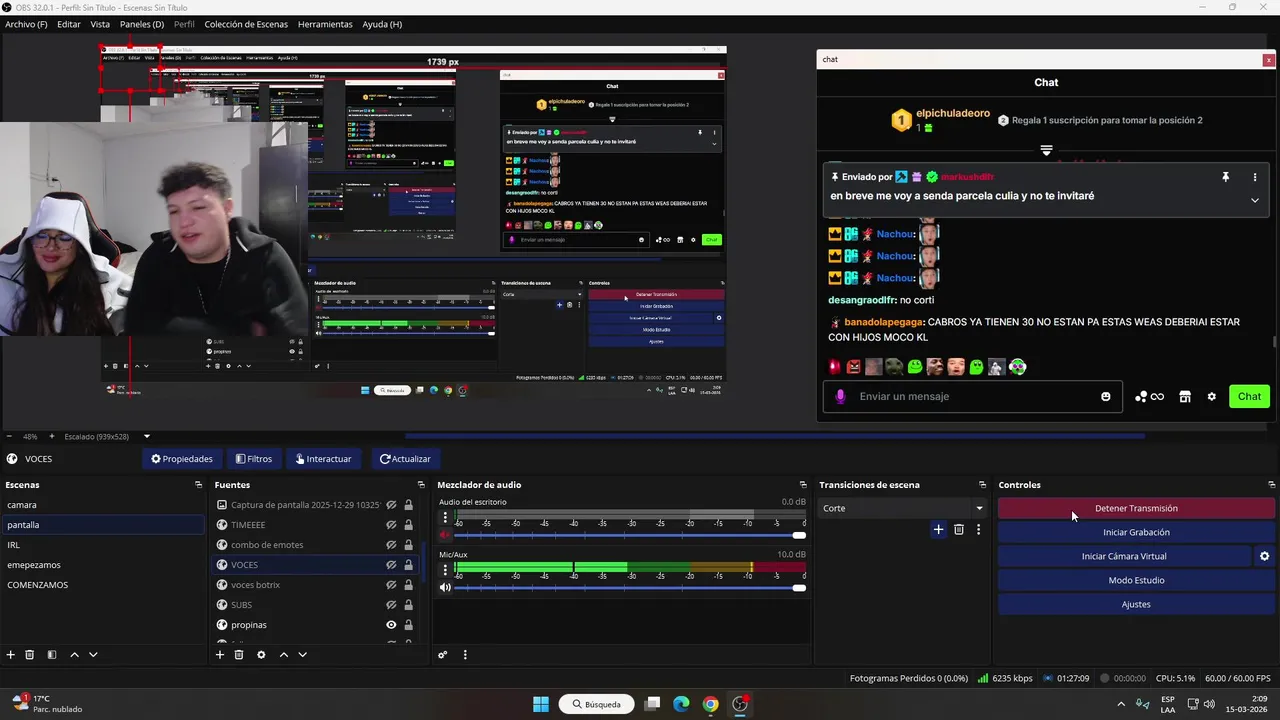This screenshot has height=720, width=1280.
Task: Open virtual camera settings gear
Action: click(1264, 556)
